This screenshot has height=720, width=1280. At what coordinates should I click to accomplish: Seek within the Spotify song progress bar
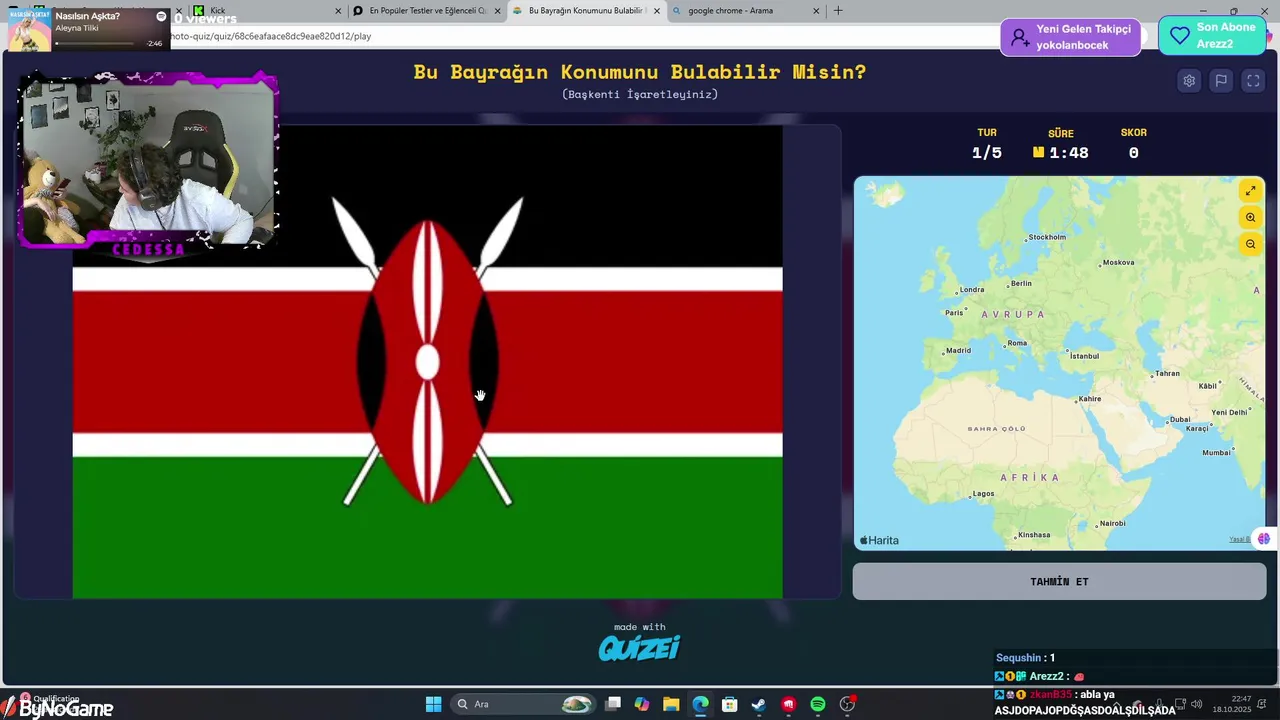click(97, 43)
